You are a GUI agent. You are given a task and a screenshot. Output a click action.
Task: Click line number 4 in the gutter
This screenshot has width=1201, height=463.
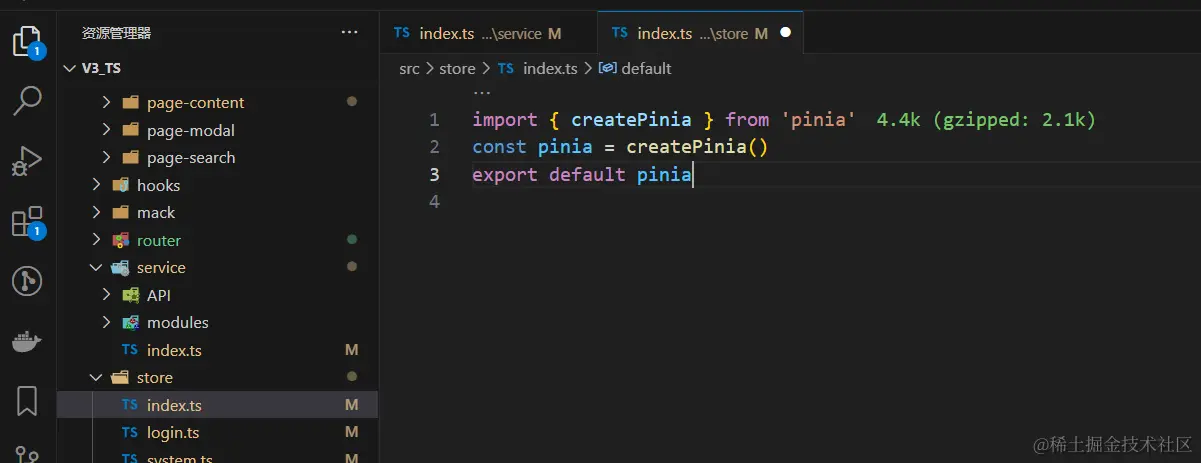click(434, 202)
